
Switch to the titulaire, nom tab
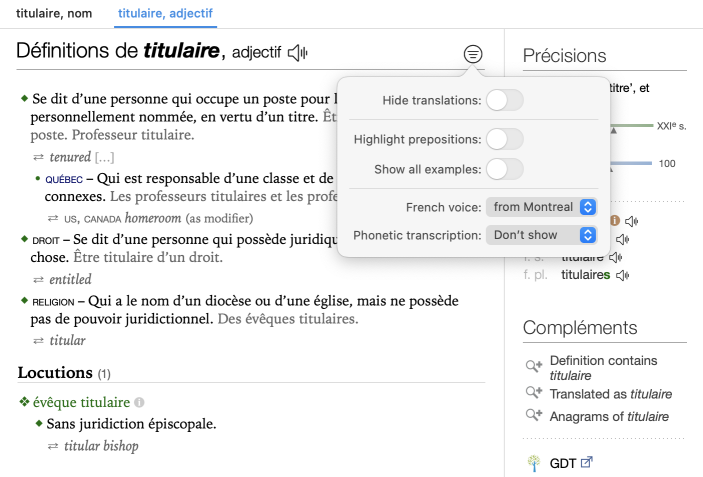point(51,15)
